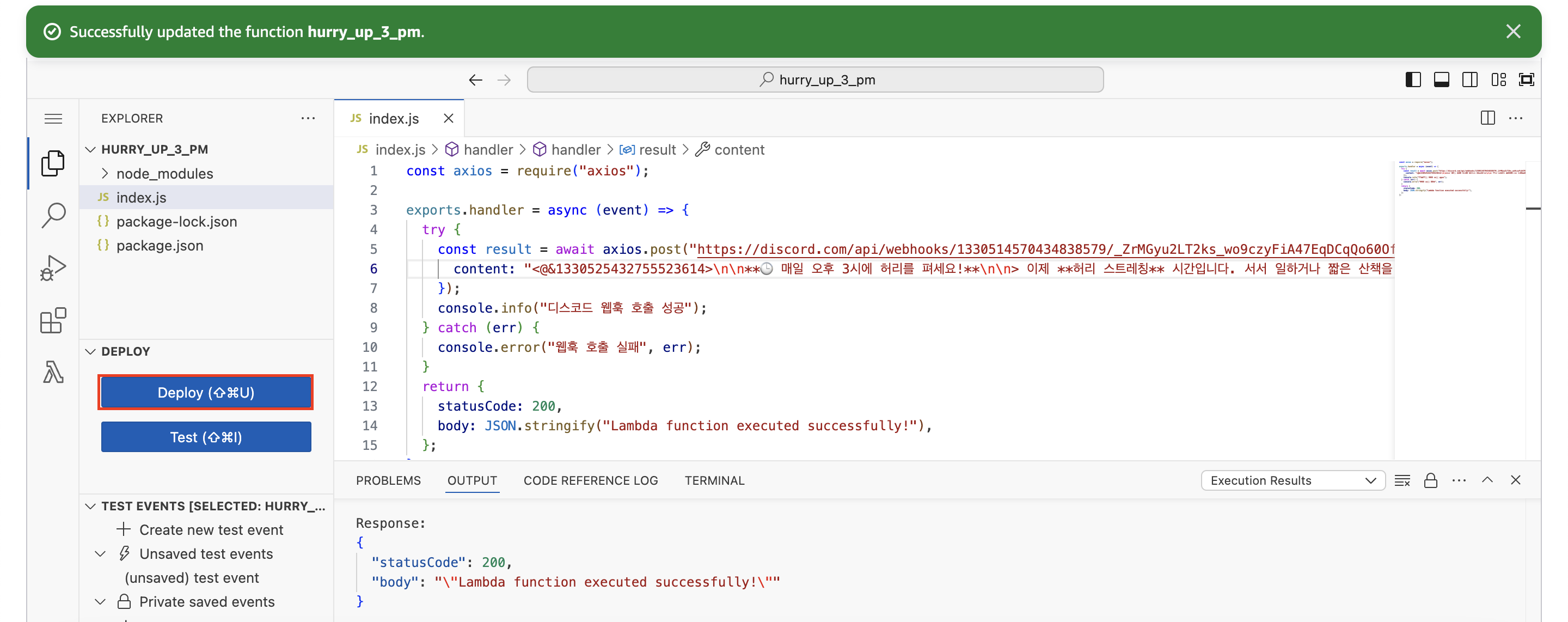
Task: Click the hurry_up_3_pm search field
Action: [x=814, y=80]
